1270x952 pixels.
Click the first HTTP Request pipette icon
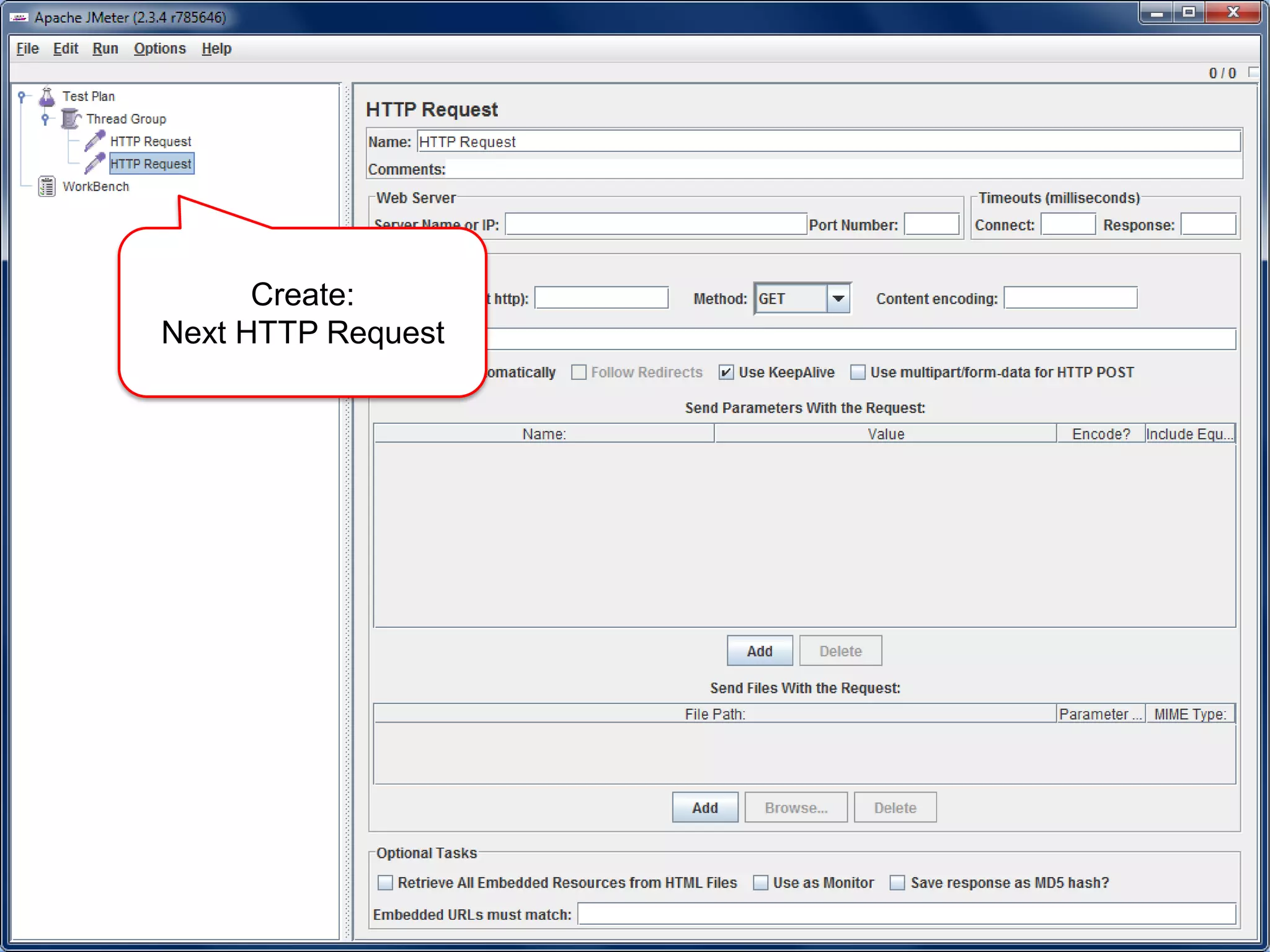(x=95, y=141)
